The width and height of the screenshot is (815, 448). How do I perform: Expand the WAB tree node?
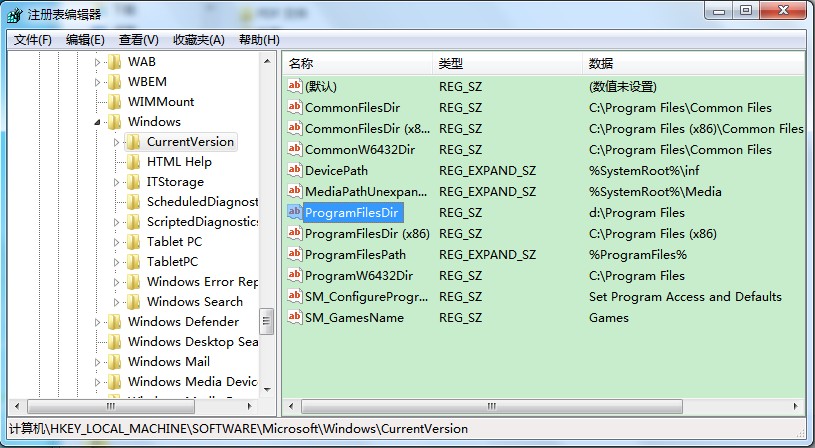point(97,62)
